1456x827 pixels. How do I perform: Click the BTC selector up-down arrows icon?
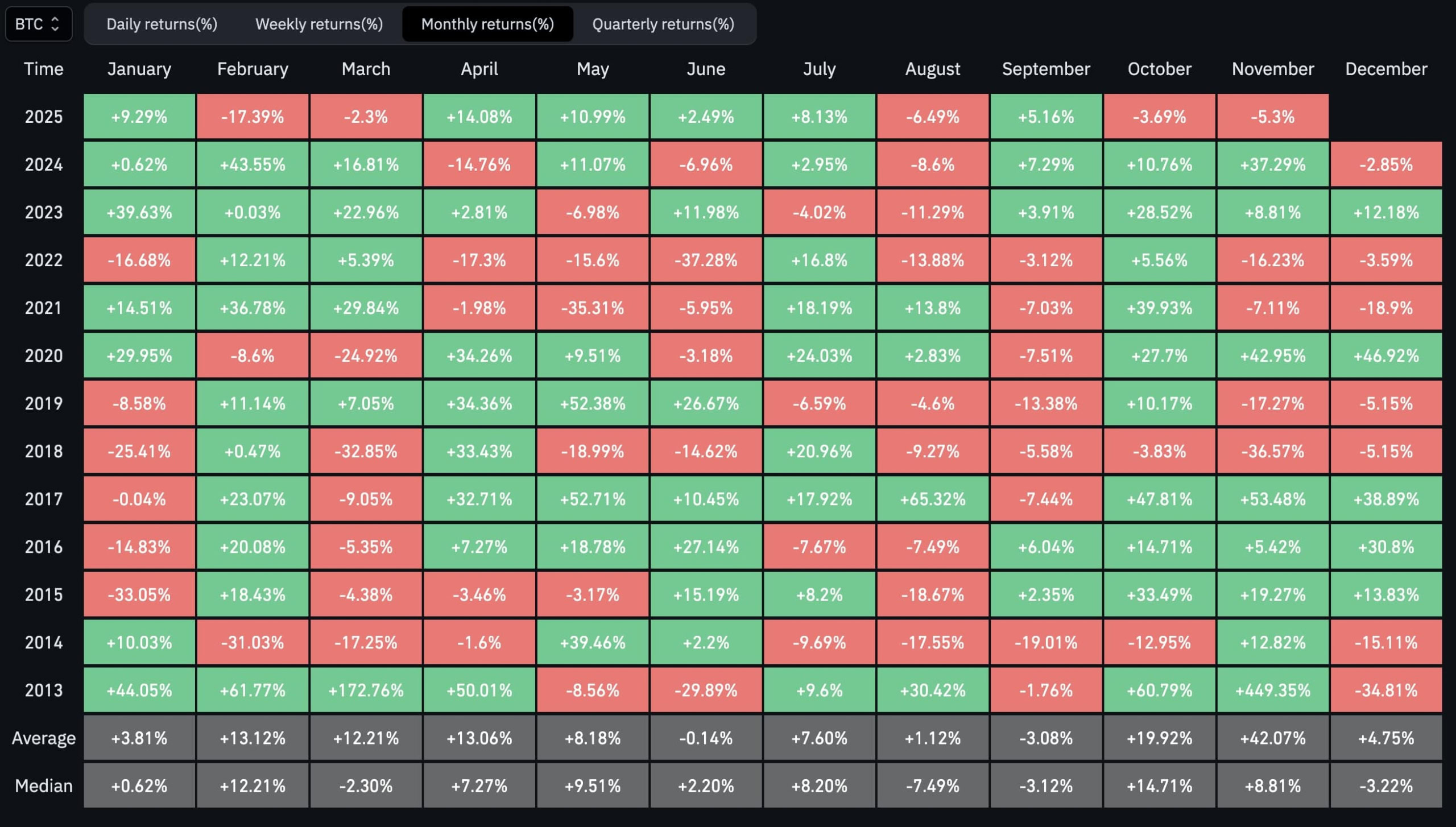pos(55,24)
